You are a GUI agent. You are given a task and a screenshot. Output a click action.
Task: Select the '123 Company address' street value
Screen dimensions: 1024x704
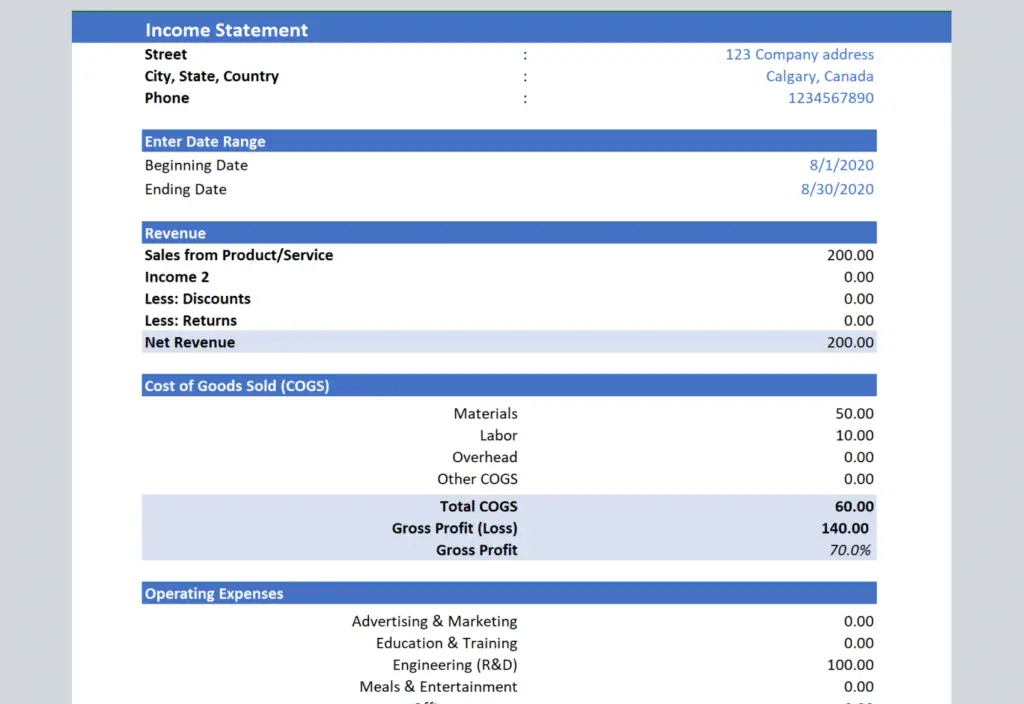[x=799, y=55]
